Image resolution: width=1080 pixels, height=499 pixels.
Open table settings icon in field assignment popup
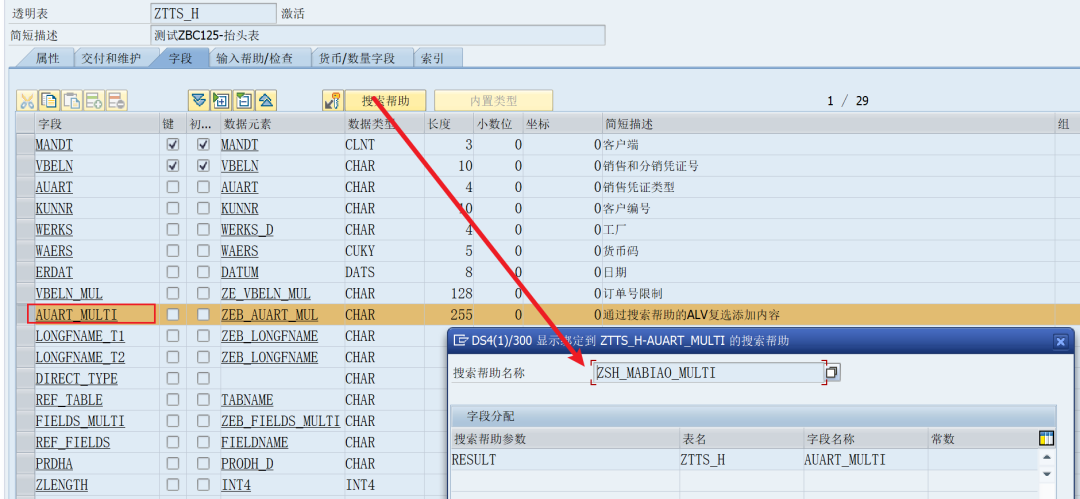click(x=1046, y=438)
